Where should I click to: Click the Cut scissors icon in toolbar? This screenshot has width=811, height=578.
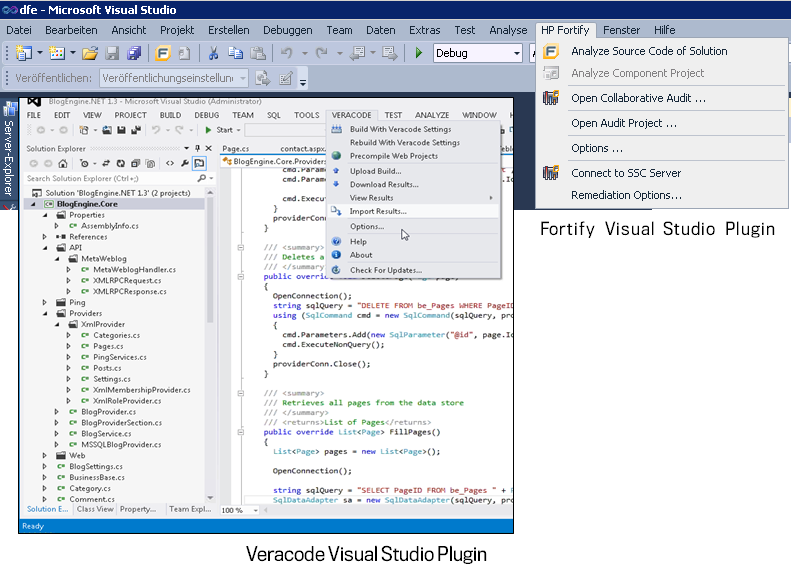click(x=213, y=53)
